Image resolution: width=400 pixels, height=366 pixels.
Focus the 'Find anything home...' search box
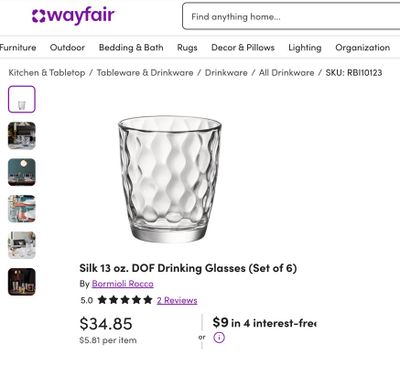[291, 16]
